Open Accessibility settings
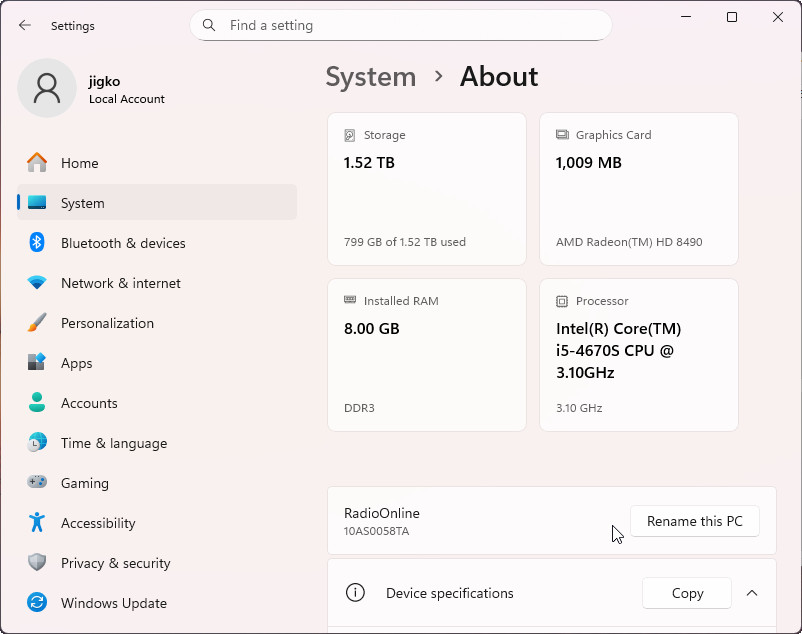 [x=97, y=523]
